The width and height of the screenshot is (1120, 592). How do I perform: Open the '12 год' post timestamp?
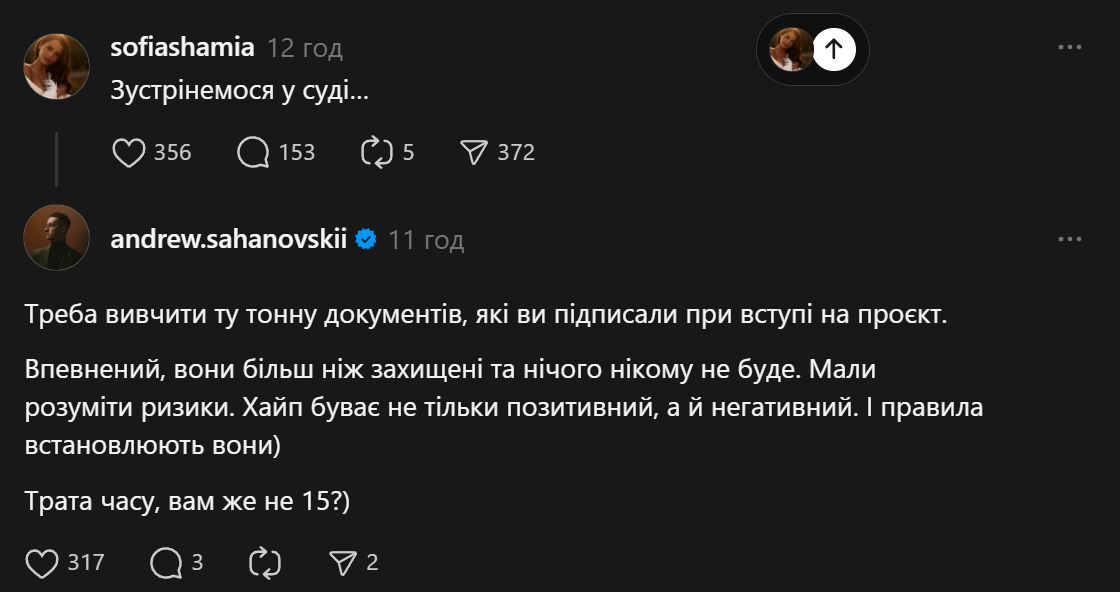[305, 47]
